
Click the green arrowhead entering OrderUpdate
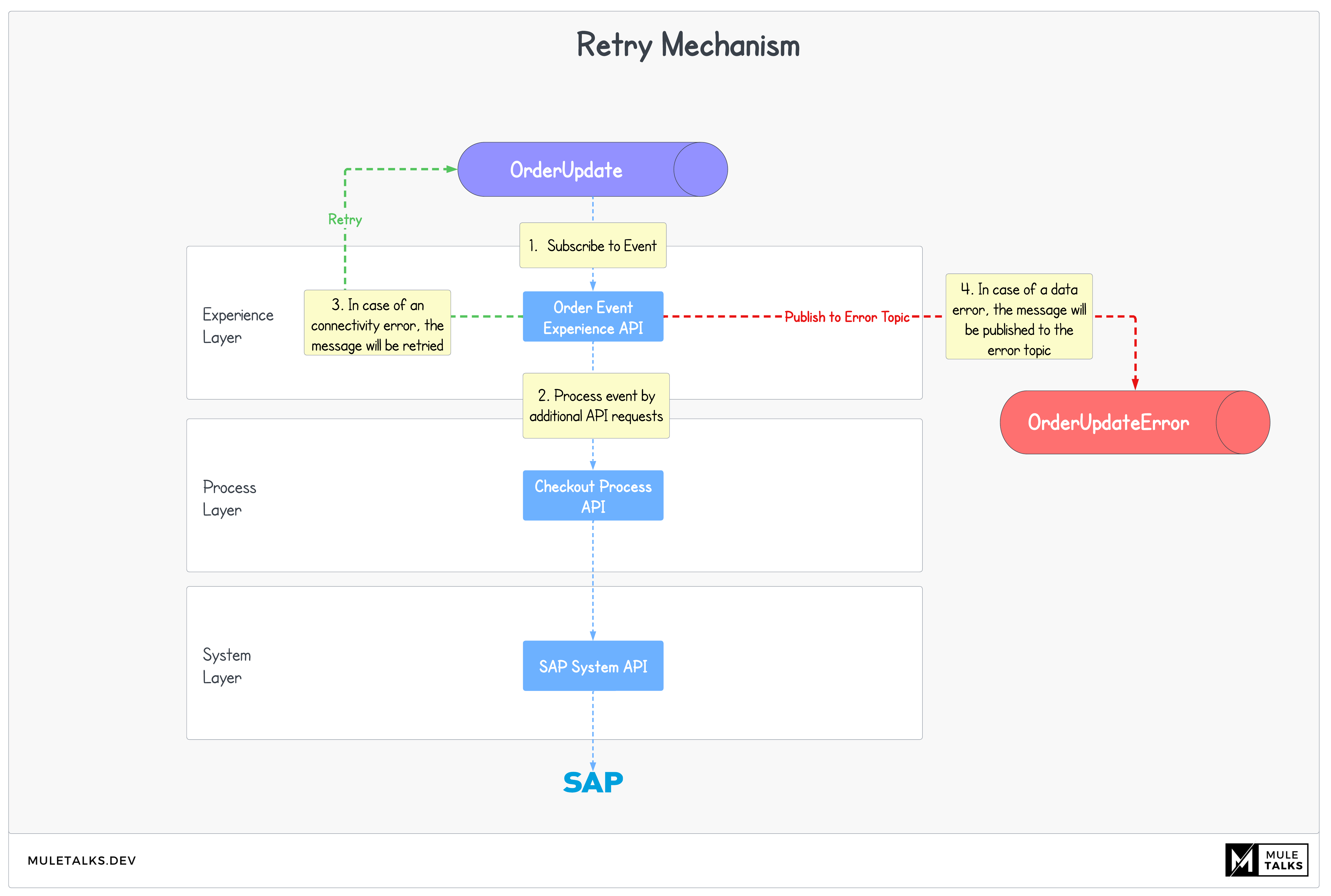pyautogui.click(x=451, y=169)
